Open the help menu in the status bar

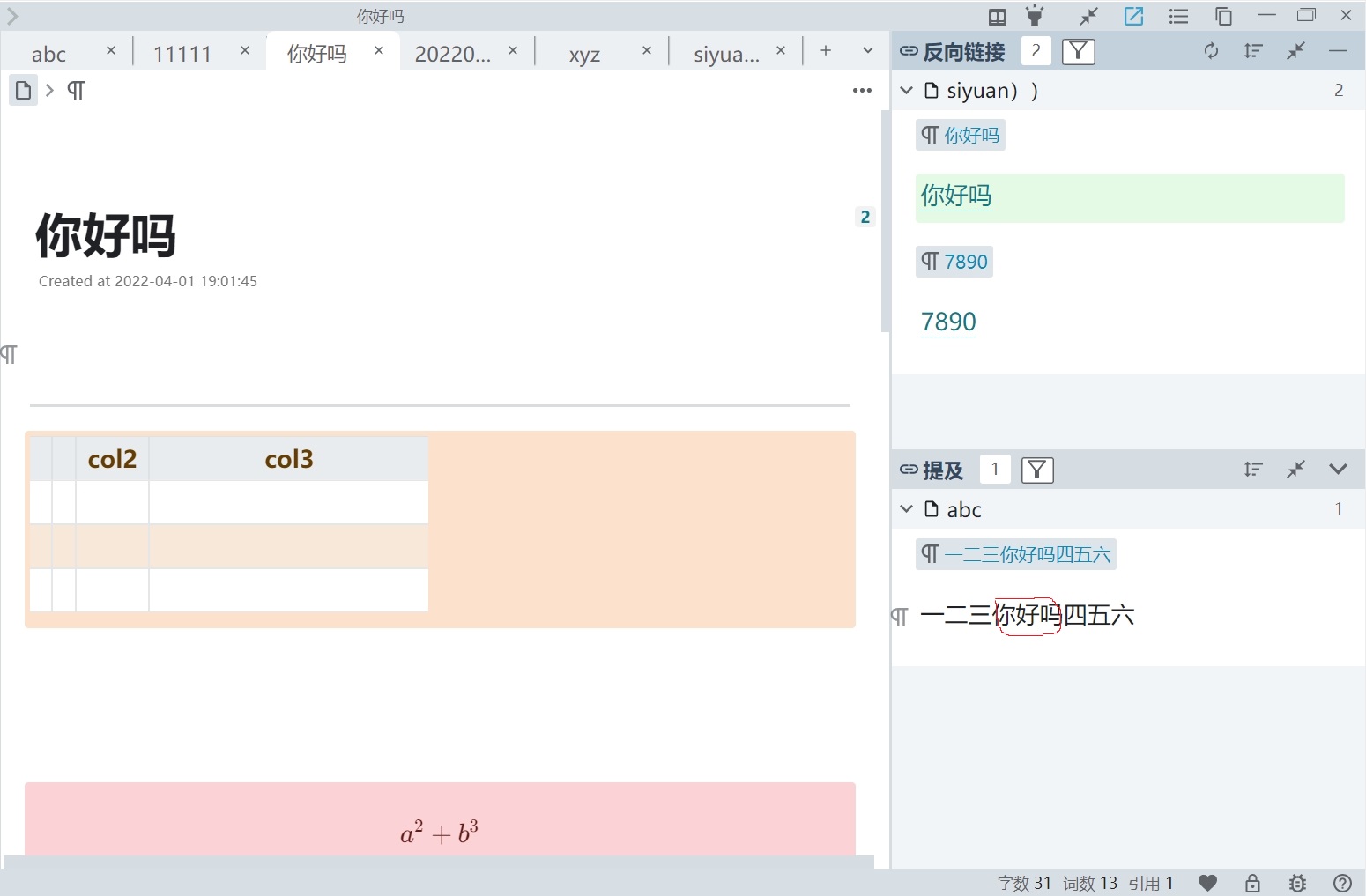(1342, 883)
